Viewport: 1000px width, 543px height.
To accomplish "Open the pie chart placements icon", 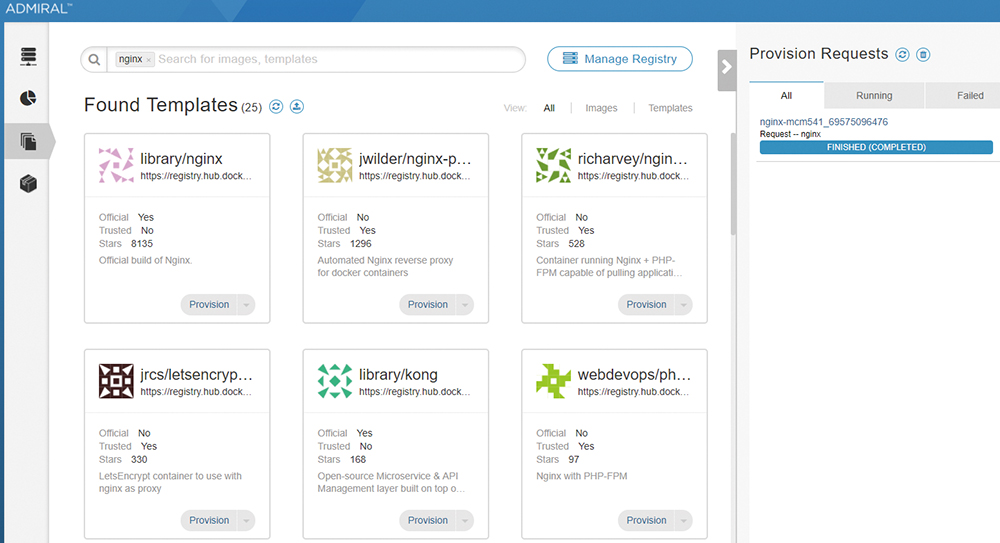I will pyautogui.click(x=28, y=98).
